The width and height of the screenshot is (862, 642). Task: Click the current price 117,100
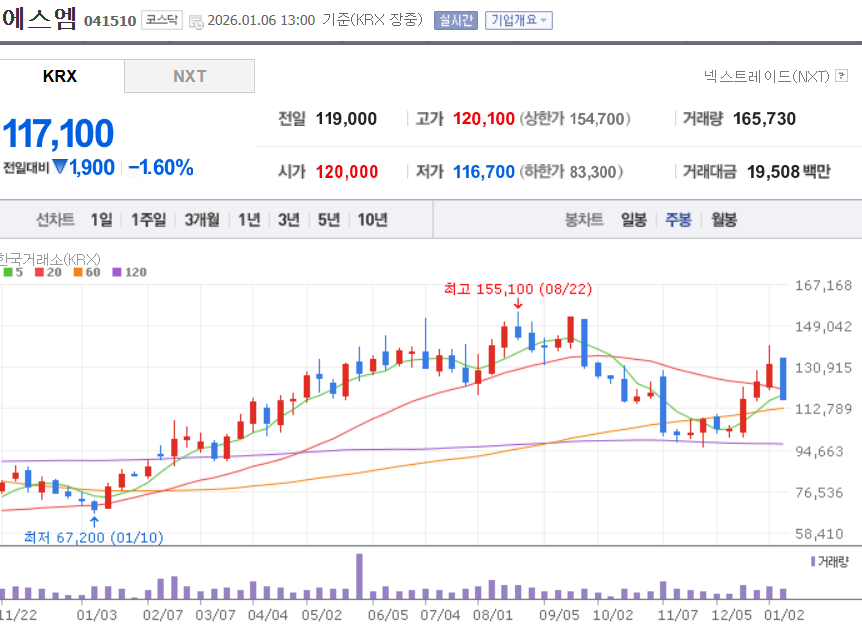58,134
